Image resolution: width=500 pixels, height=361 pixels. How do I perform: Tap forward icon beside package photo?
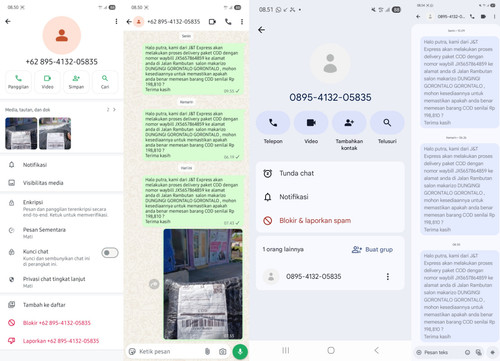(x=154, y=284)
